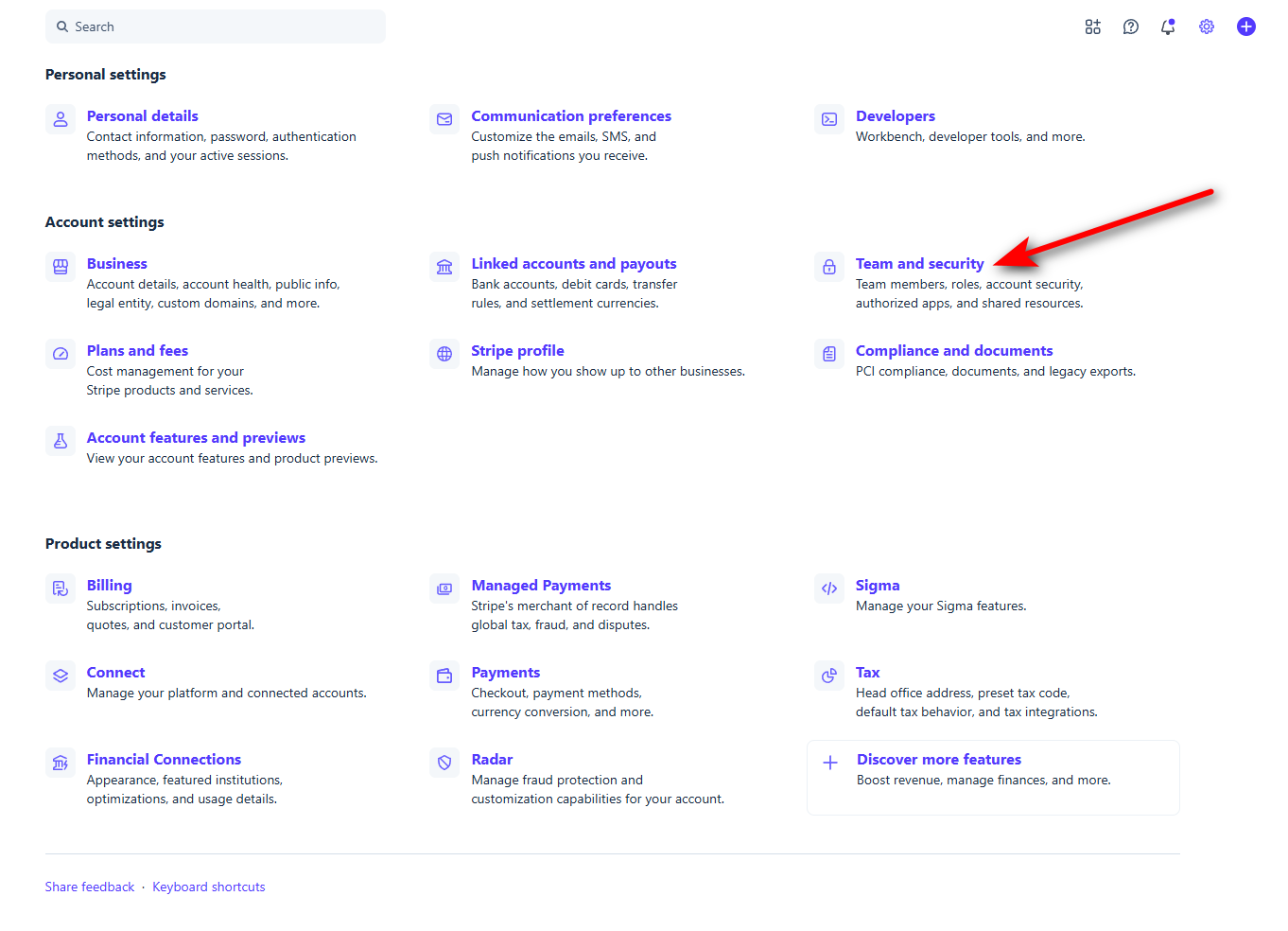Open the notifications bell icon
Screen dimensions: 1288x931
[x=1168, y=26]
